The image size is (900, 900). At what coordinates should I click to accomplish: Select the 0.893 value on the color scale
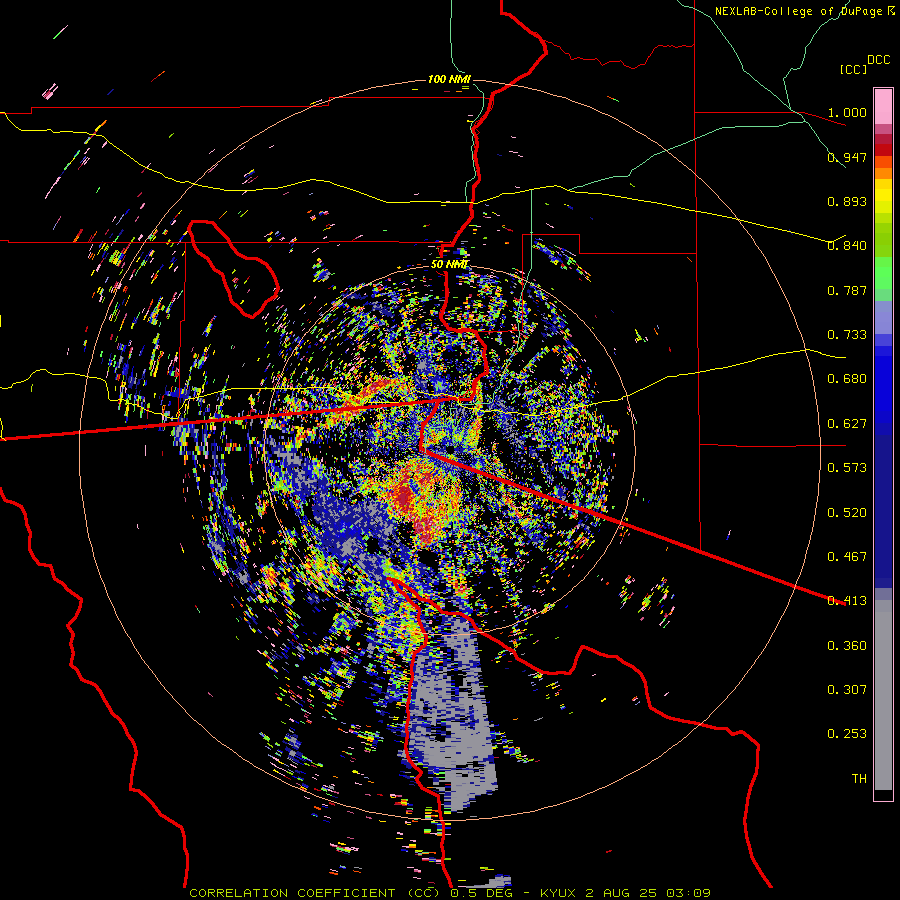coord(847,201)
